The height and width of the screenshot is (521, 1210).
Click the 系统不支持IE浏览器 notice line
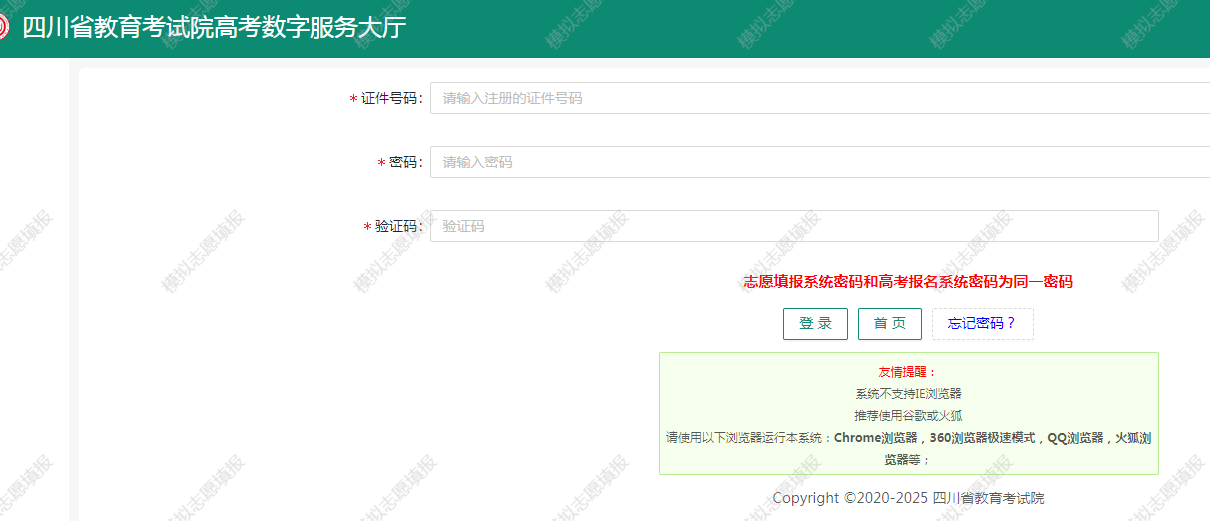click(x=908, y=394)
